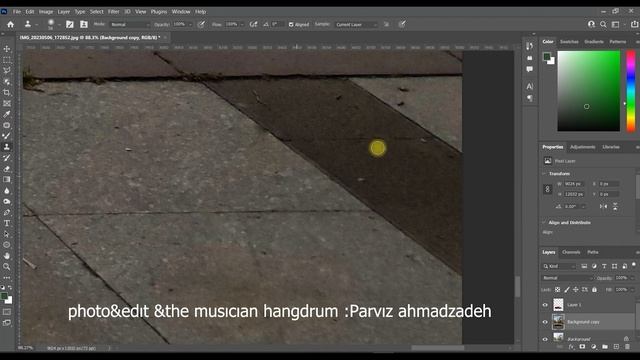Pick a color in the green color field
Viewport: 640px width, 360px height.
589,91
